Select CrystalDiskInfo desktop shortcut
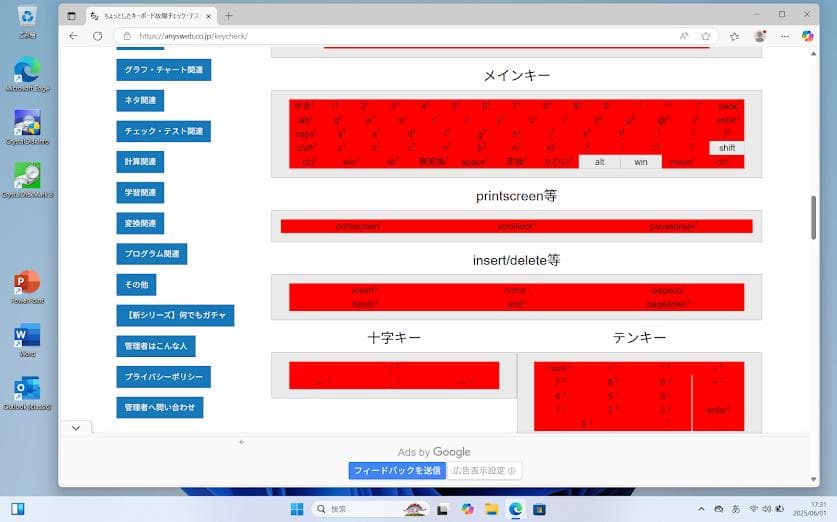The height and width of the screenshot is (522, 837). 27,128
